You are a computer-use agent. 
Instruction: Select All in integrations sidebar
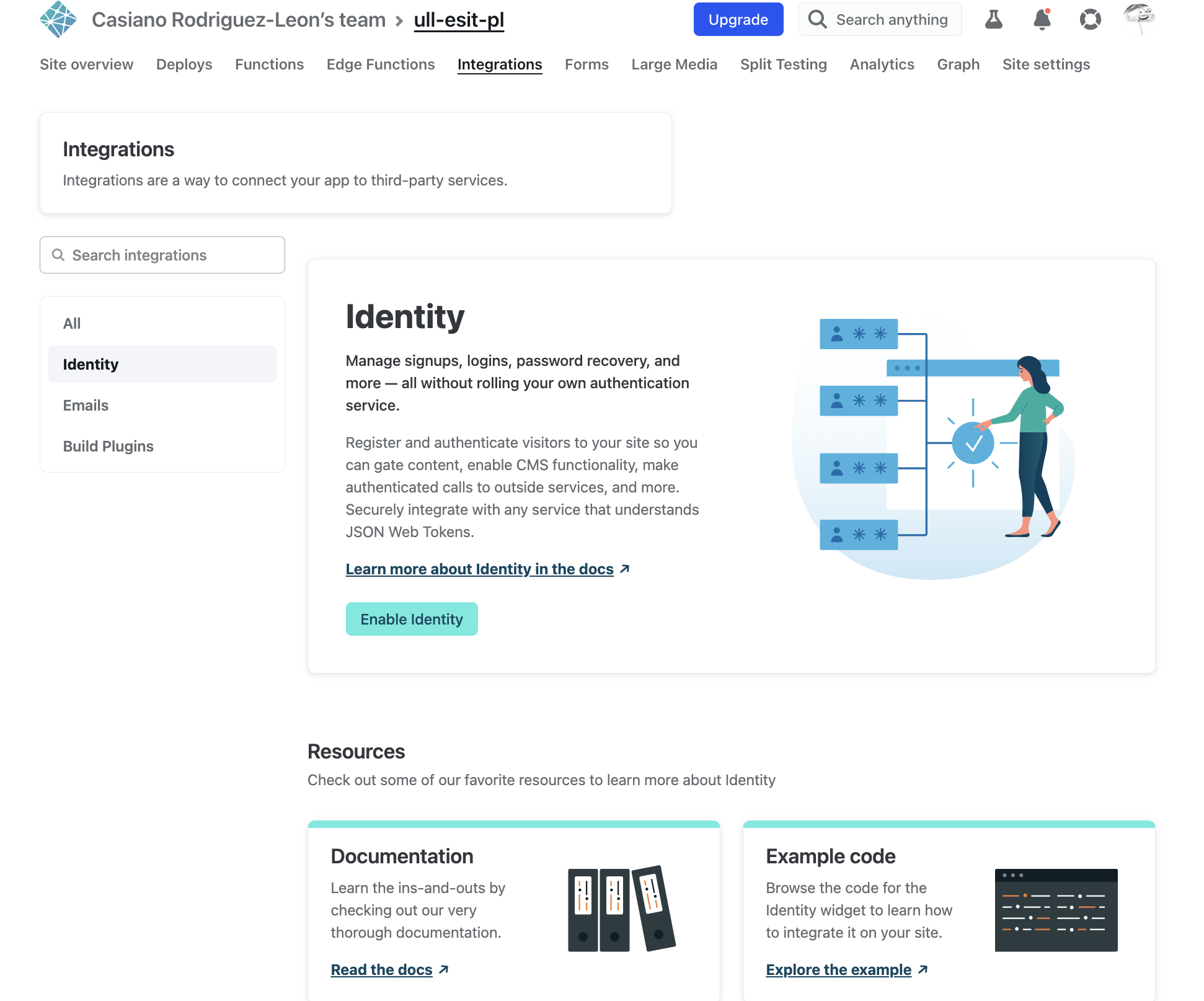162,323
